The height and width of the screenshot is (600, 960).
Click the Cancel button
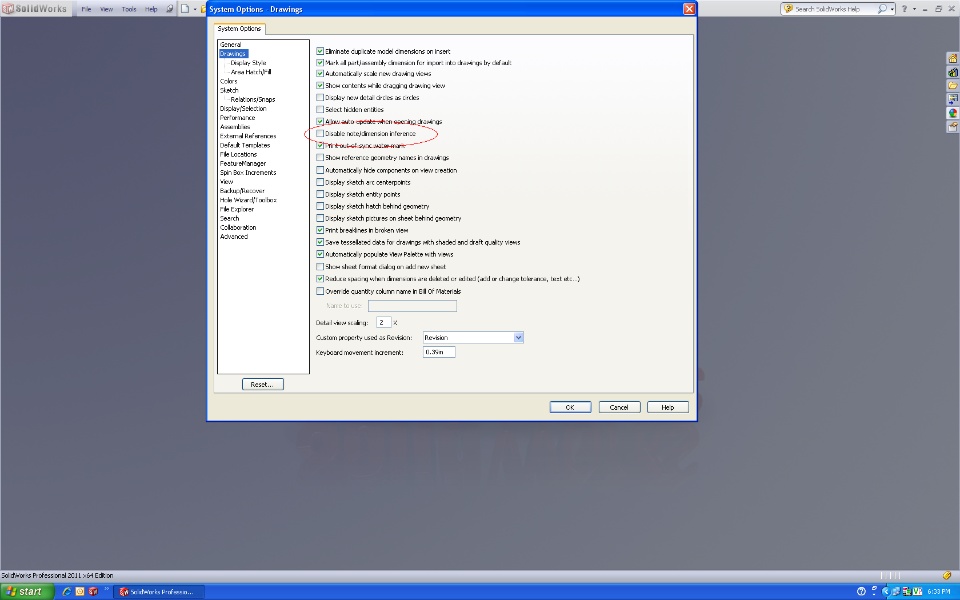pyautogui.click(x=619, y=407)
